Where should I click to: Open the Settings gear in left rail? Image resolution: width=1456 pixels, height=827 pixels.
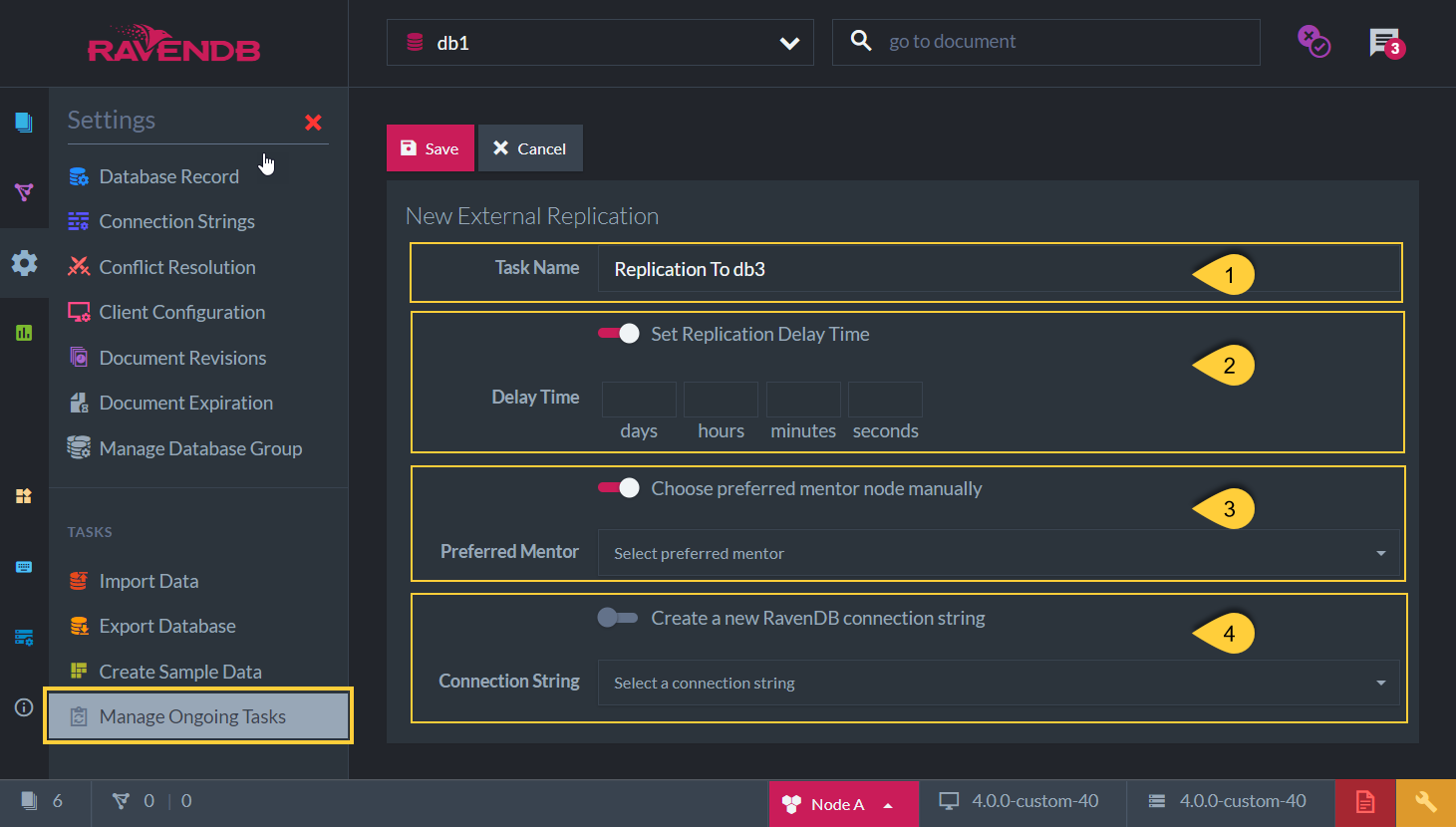[x=24, y=263]
